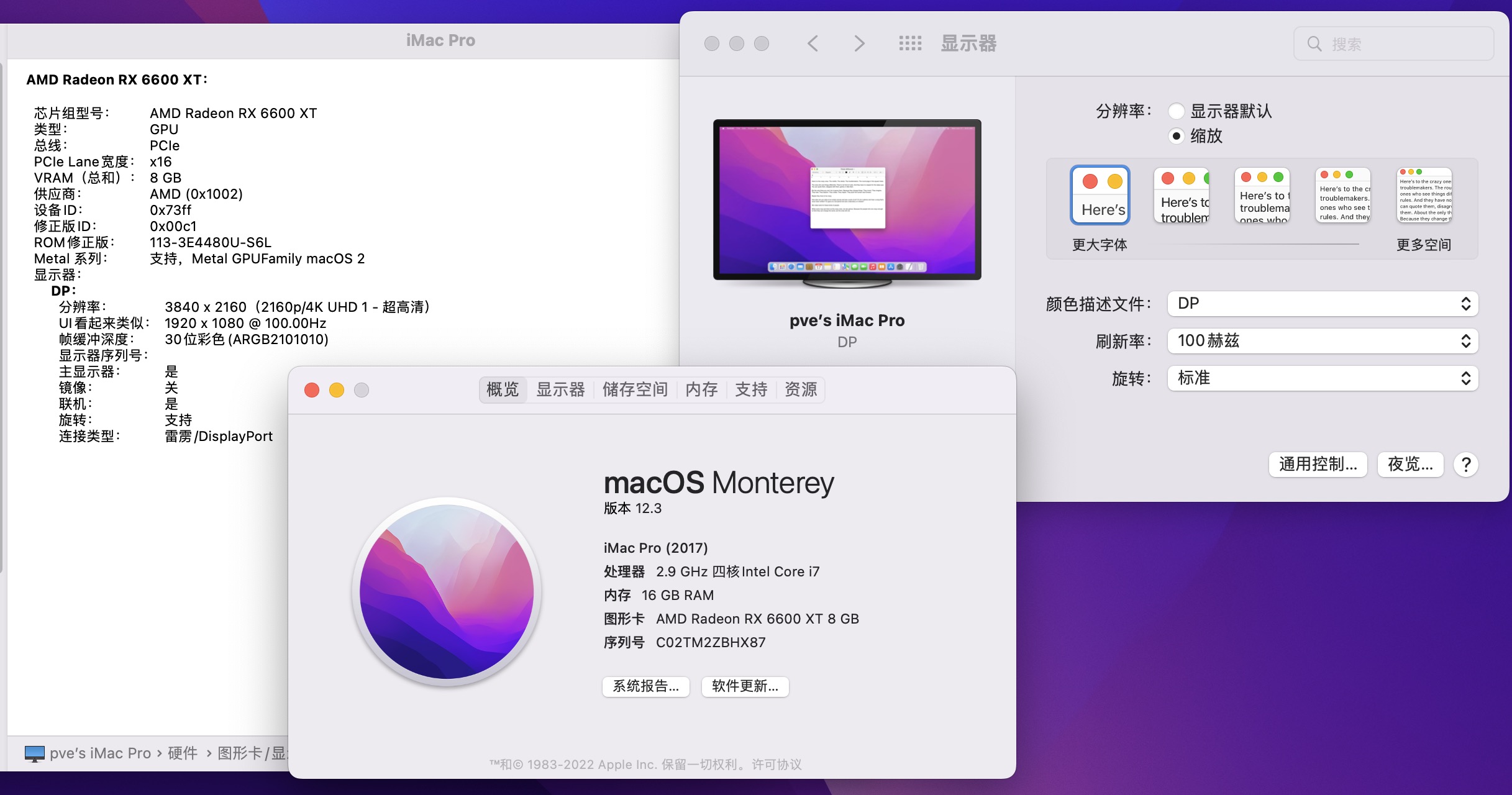This screenshot has height=795, width=1512.
Task: Click computer icon in System Information path bar
Action: (35, 753)
